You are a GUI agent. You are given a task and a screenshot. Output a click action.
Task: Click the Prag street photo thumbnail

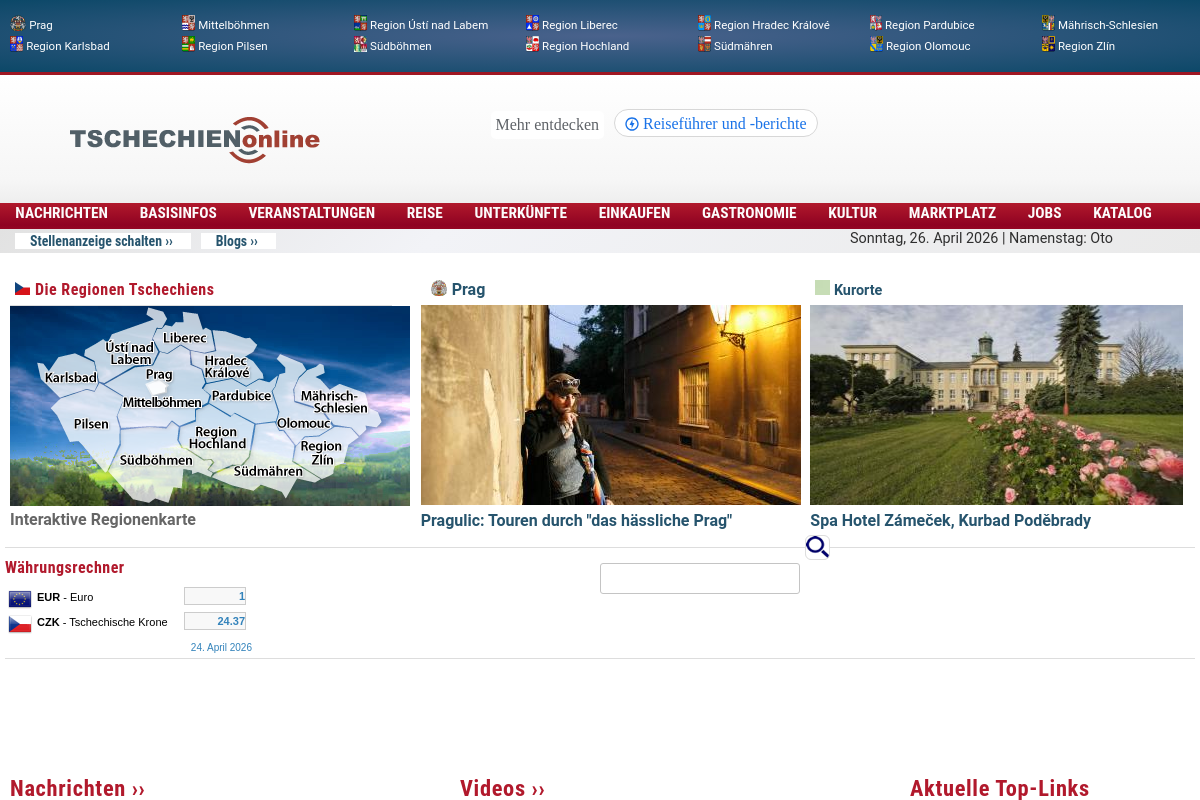click(x=610, y=405)
